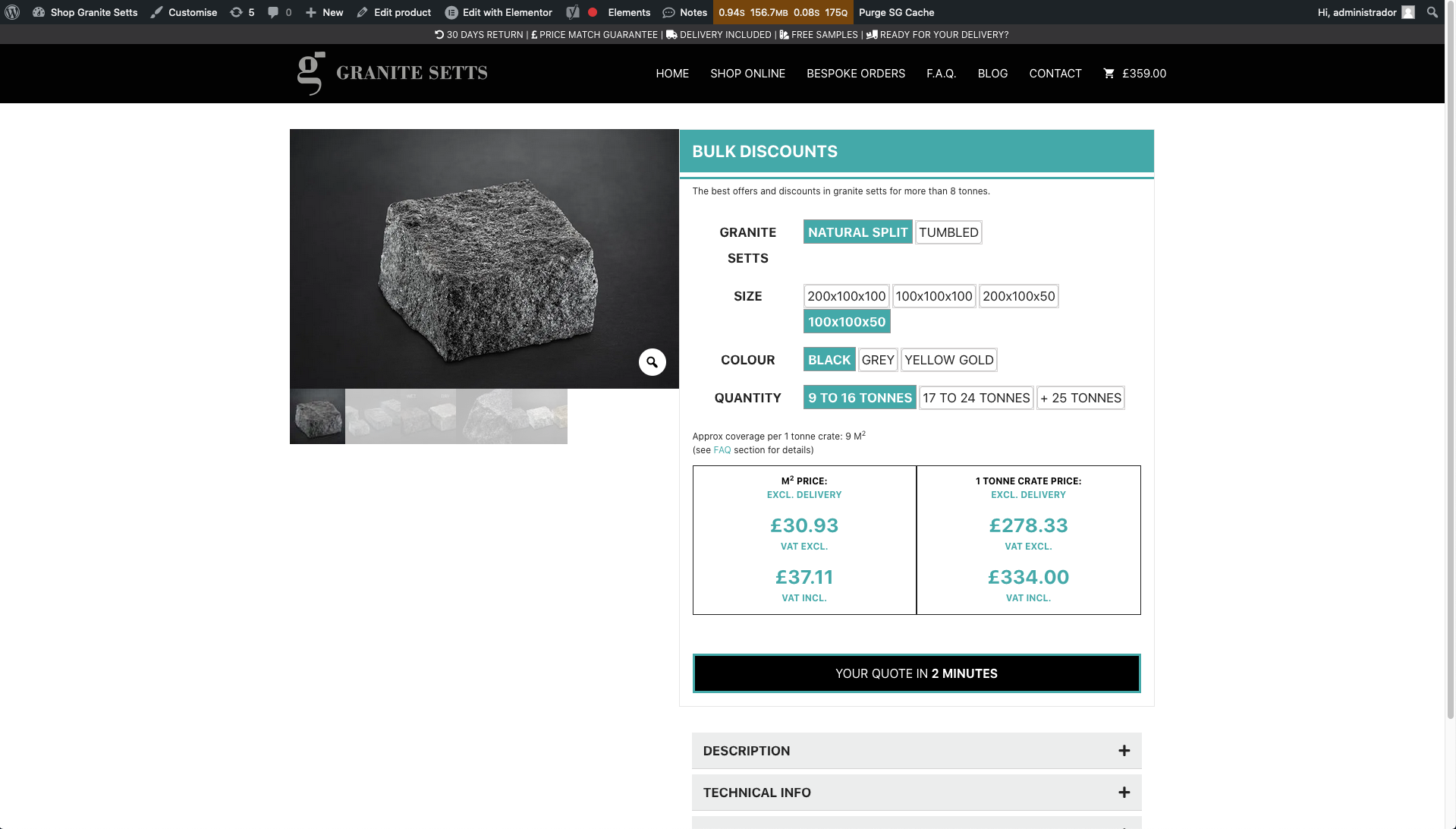The height and width of the screenshot is (829, 1456).
Task: Click the Elements admin bar item
Action: 629,12
